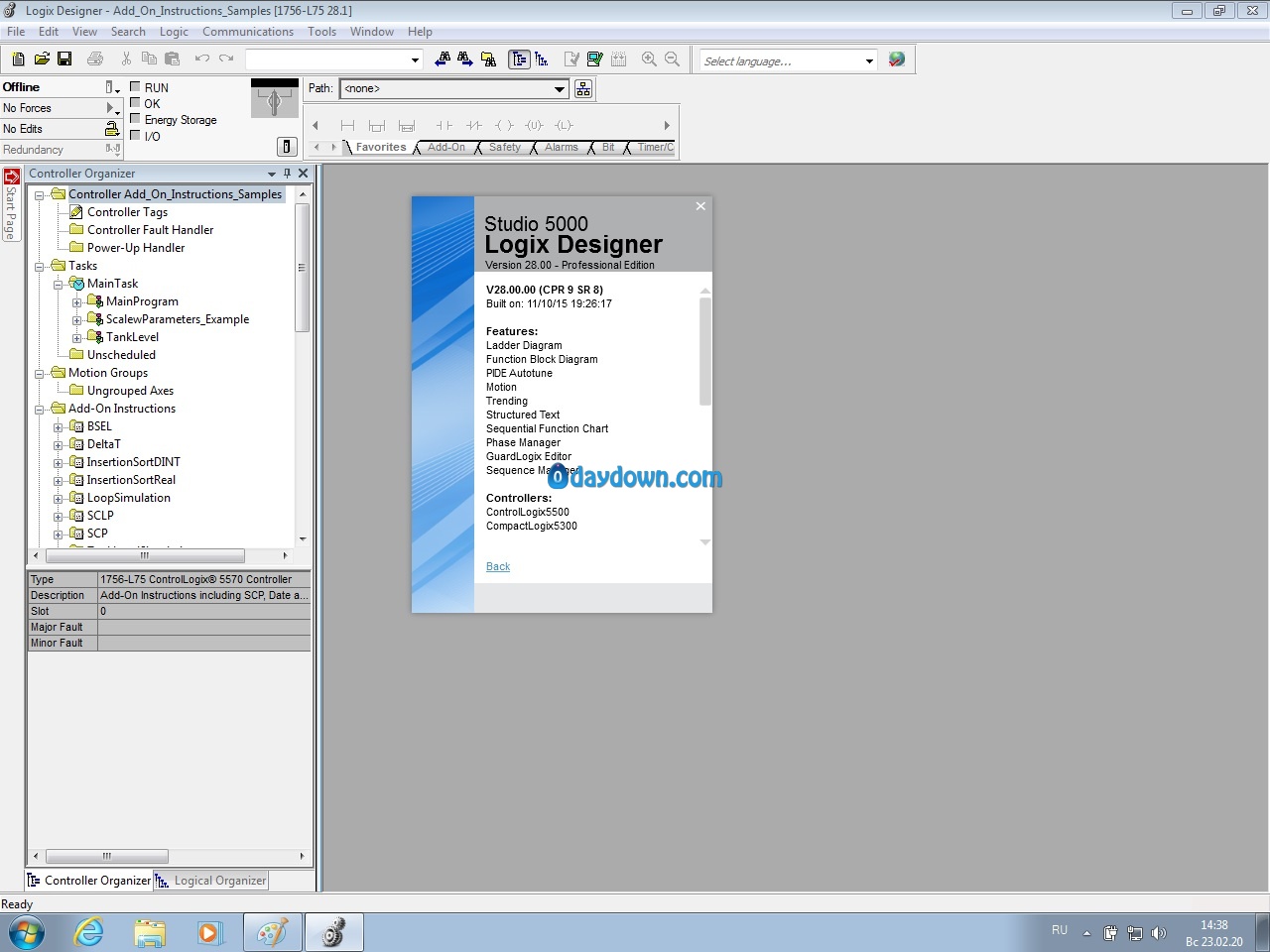Open RSWho network browser icon next to Path
This screenshot has width=1270, height=952.
(x=583, y=89)
